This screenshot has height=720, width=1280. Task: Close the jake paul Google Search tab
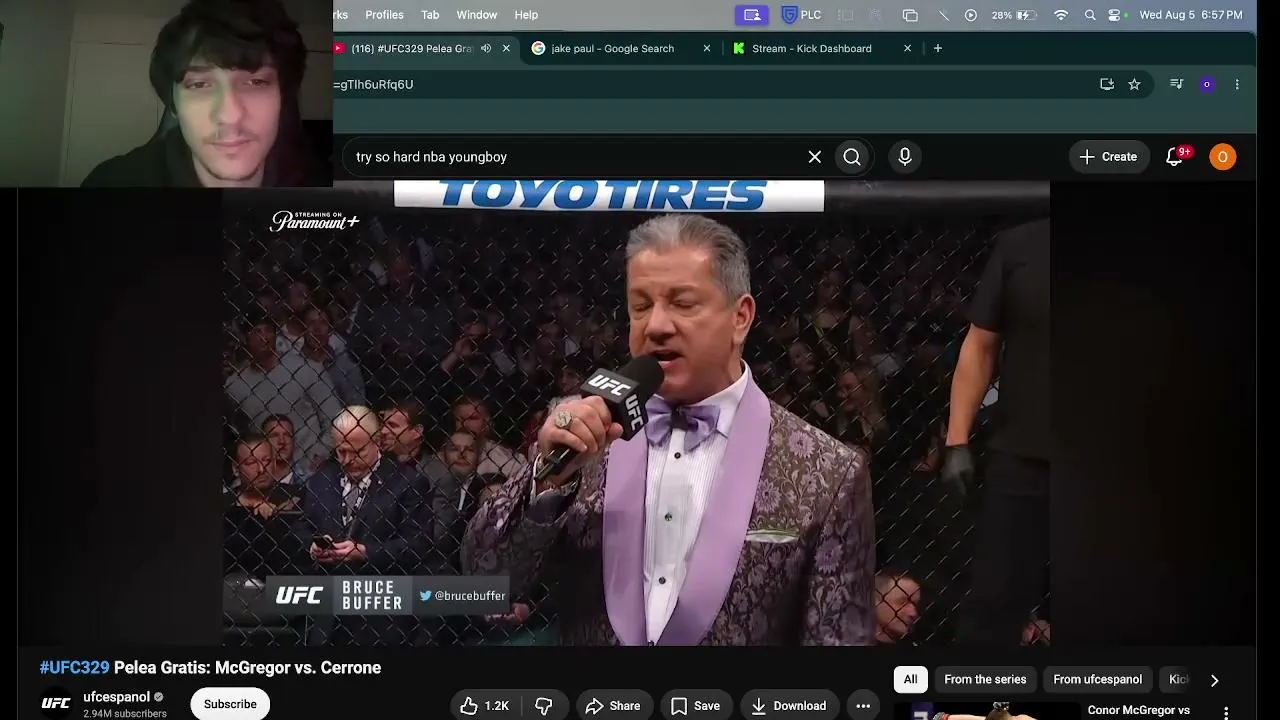tap(707, 48)
